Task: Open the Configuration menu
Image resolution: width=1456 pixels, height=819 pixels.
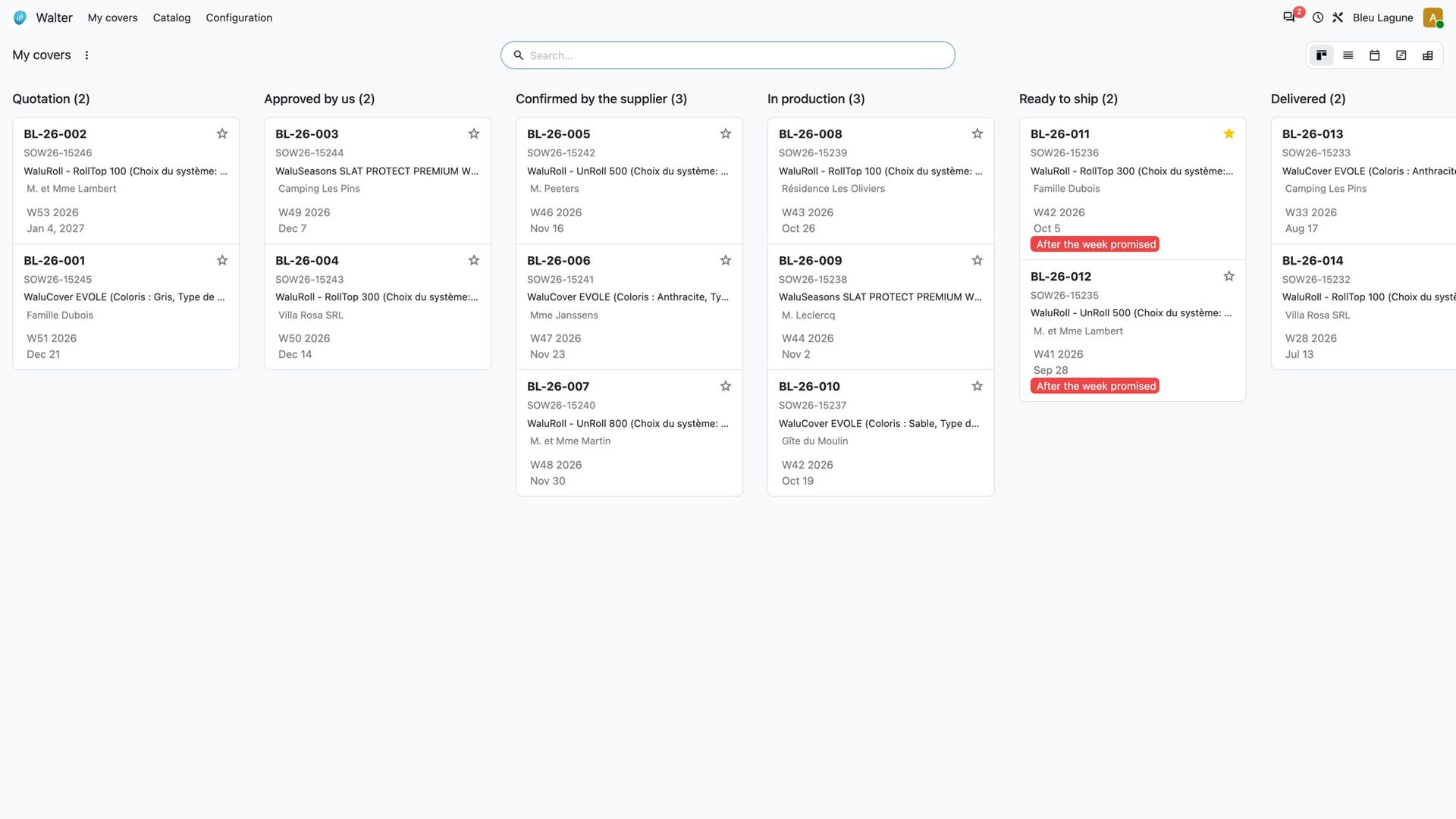Action: (x=239, y=17)
